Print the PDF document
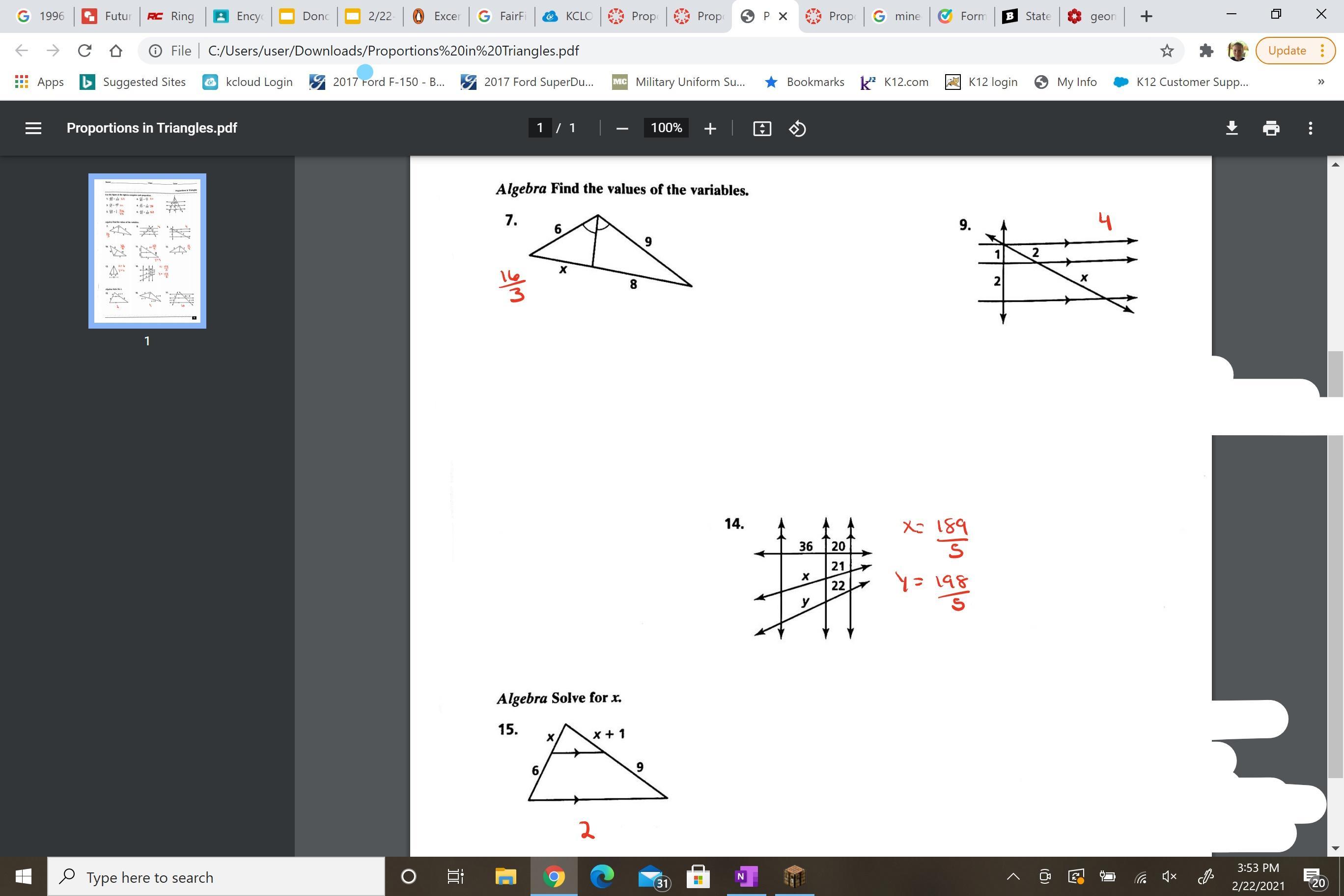Screen dimensions: 1344x896 point(1271,128)
